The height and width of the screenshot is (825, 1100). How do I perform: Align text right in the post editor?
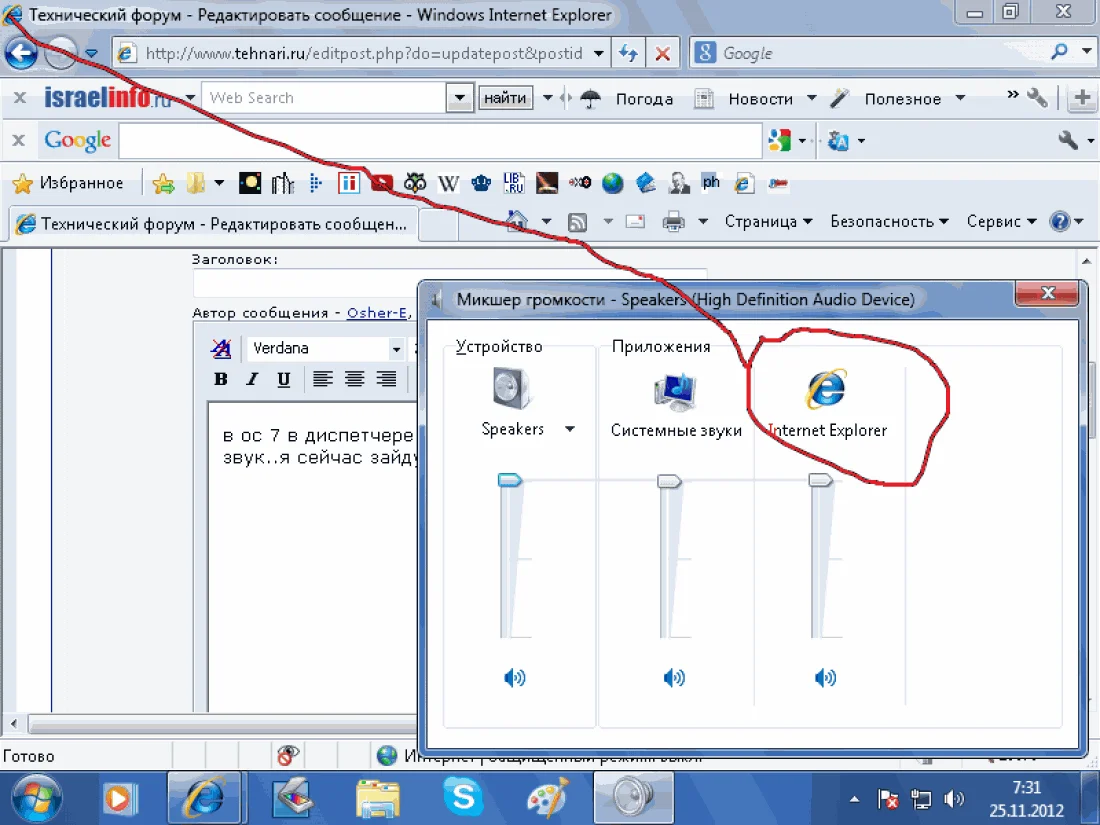click(386, 380)
